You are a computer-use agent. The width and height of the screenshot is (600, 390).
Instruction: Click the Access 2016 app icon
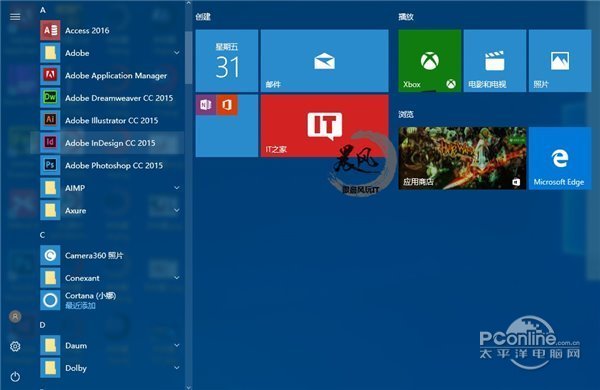pos(50,30)
